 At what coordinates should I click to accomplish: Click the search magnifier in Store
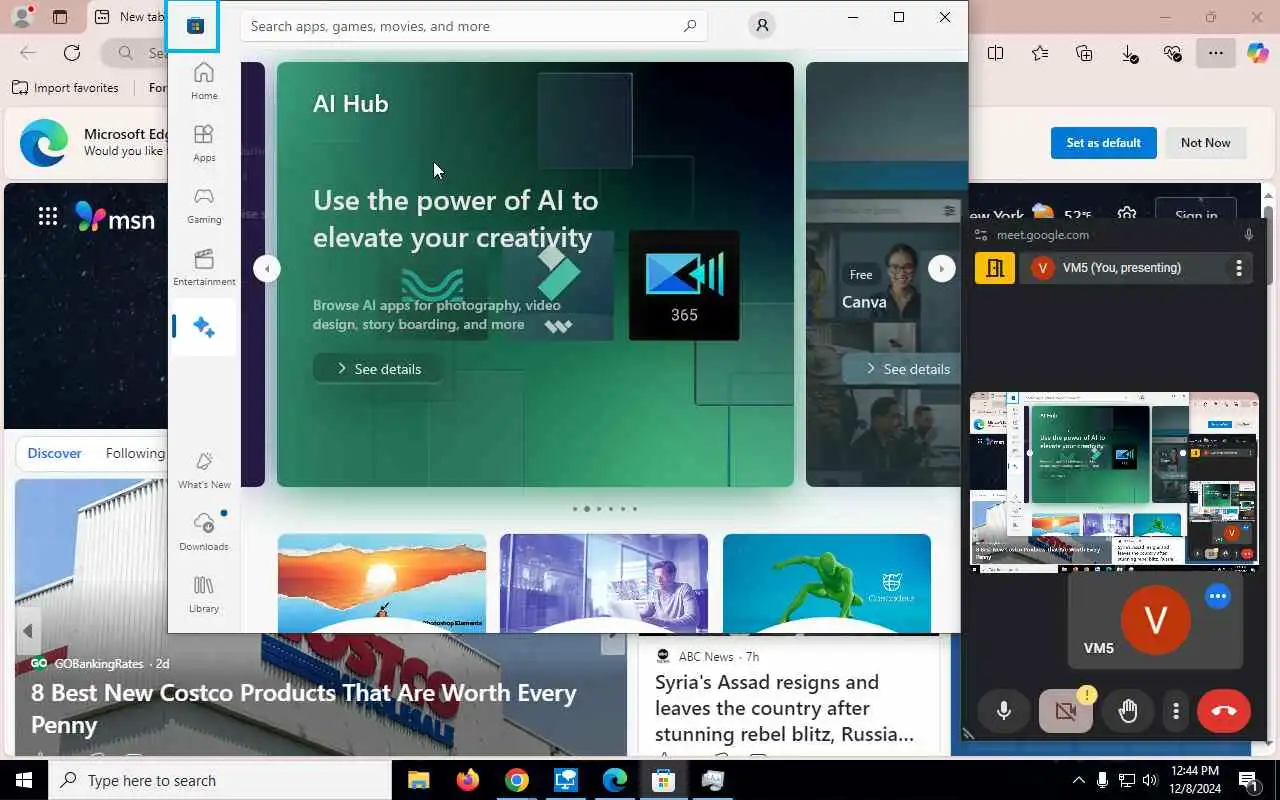[x=690, y=26]
